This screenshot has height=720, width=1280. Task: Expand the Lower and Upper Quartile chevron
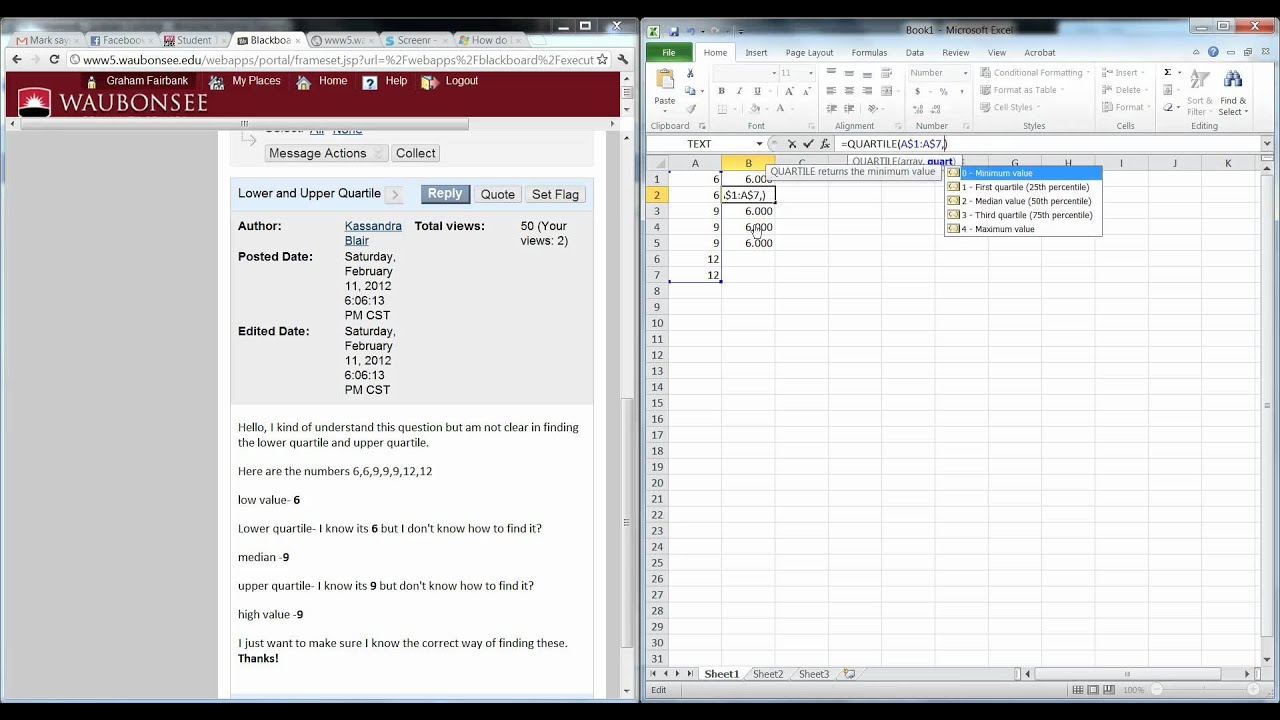coord(394,195)
